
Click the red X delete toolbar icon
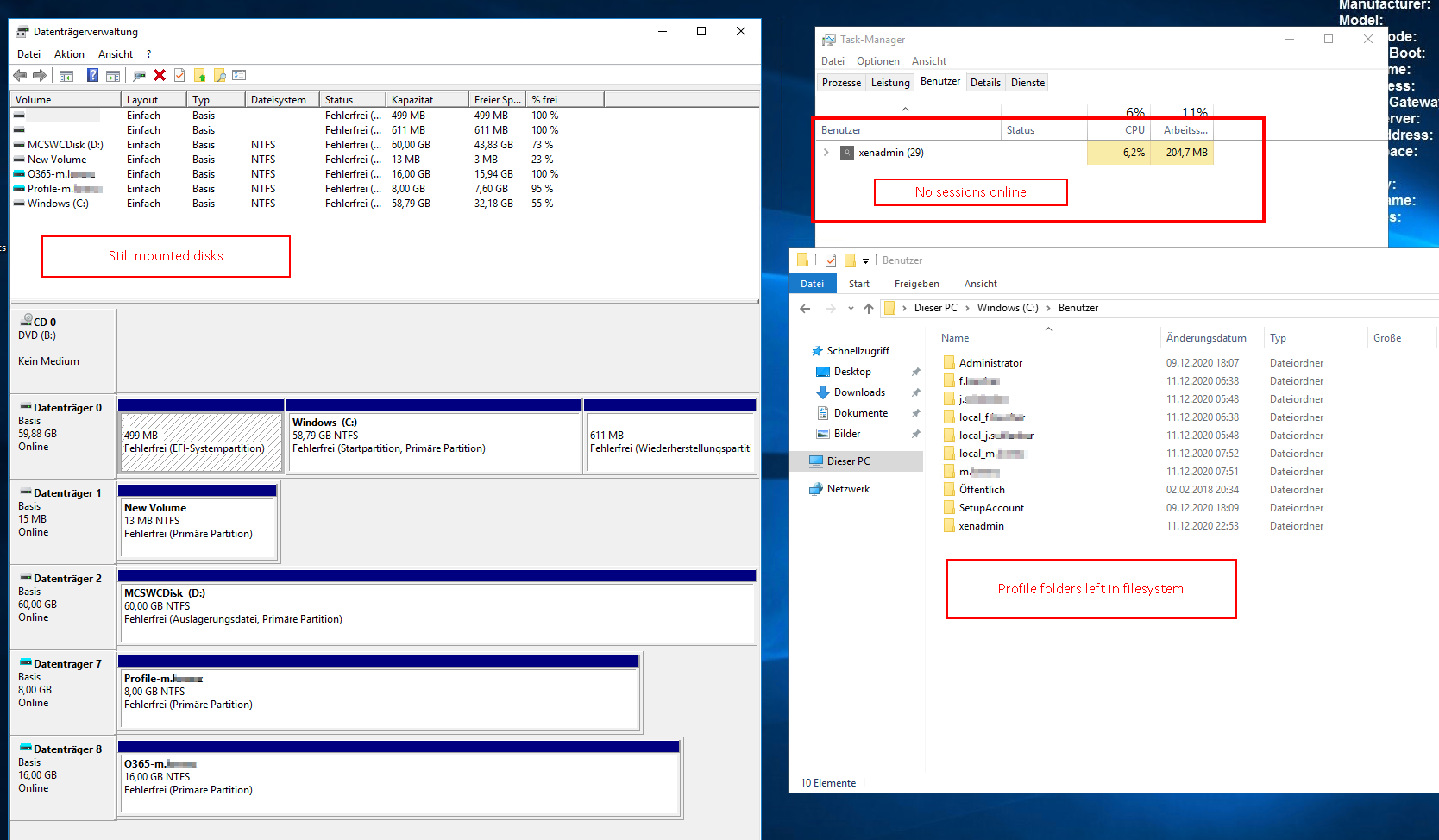pyautogui.click(x=160, y=76)
